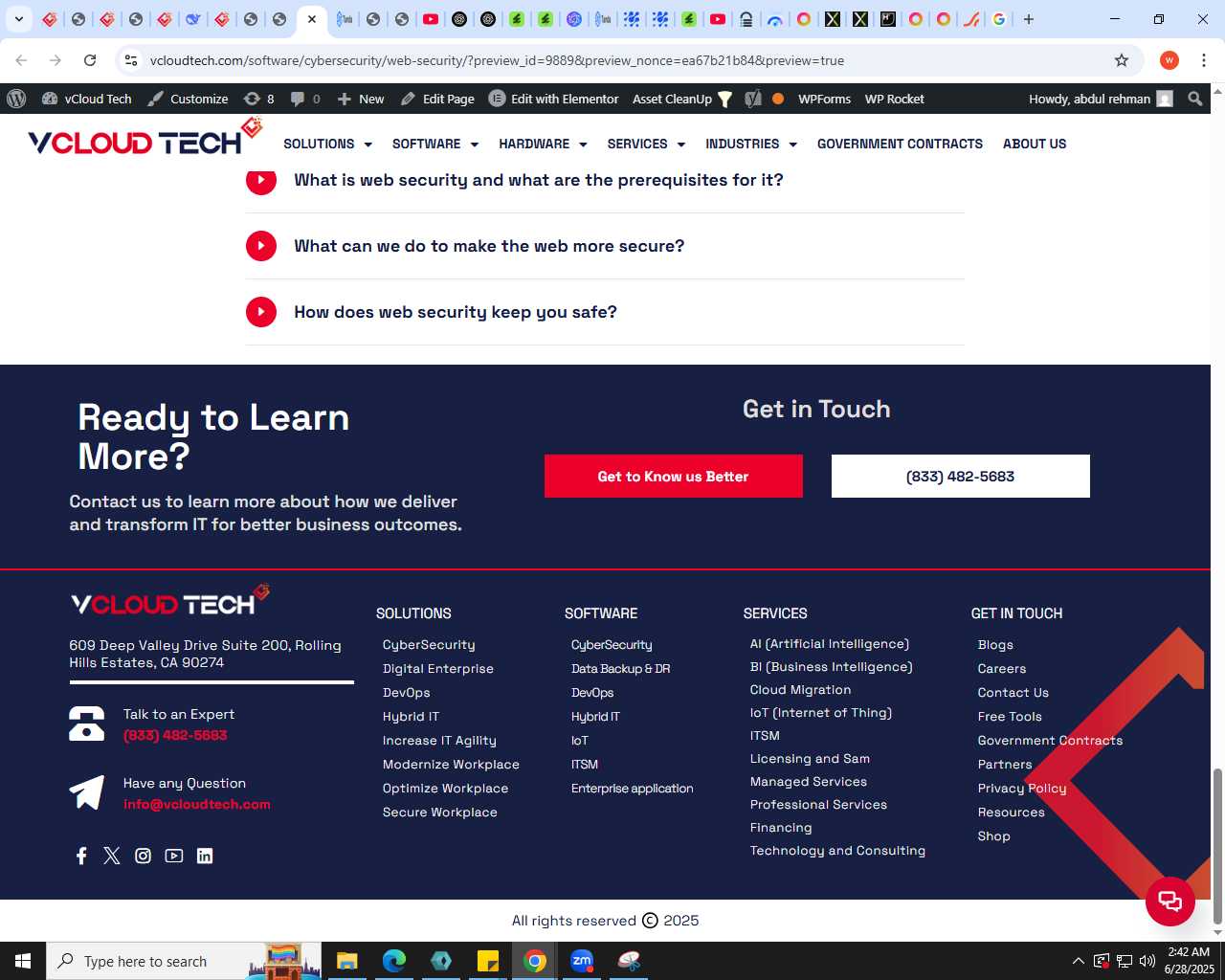Click Customize in the WordPress admin bar
The height and width of the screenshot is (980, 1225).
(x=188, y=99)
